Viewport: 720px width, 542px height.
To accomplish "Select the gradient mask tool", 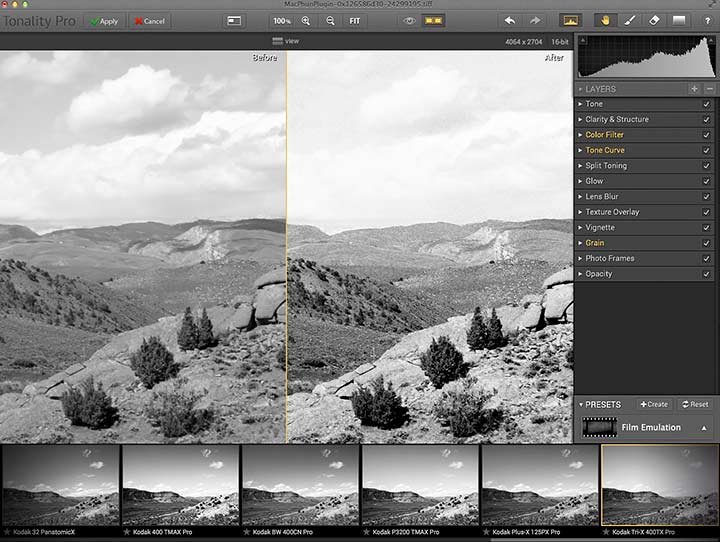I will (x=679, y=20).
